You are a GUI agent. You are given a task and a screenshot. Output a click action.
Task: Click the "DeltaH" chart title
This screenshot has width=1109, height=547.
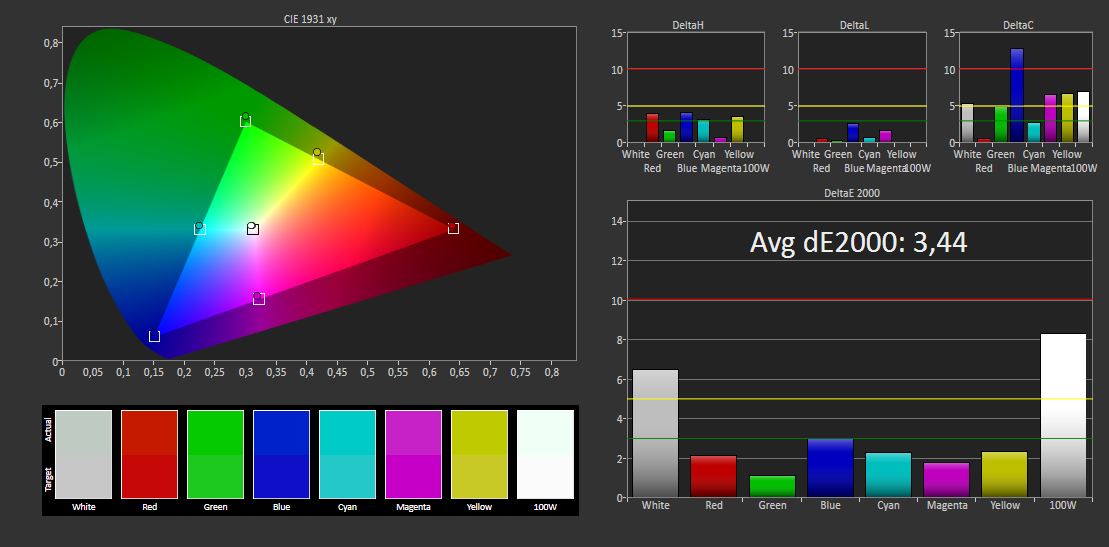687,25
